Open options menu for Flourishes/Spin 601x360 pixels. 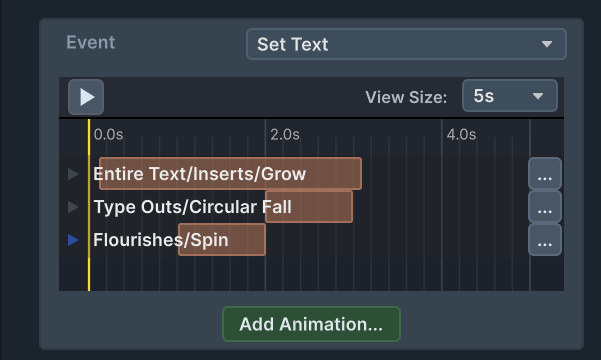coord(545,240)
